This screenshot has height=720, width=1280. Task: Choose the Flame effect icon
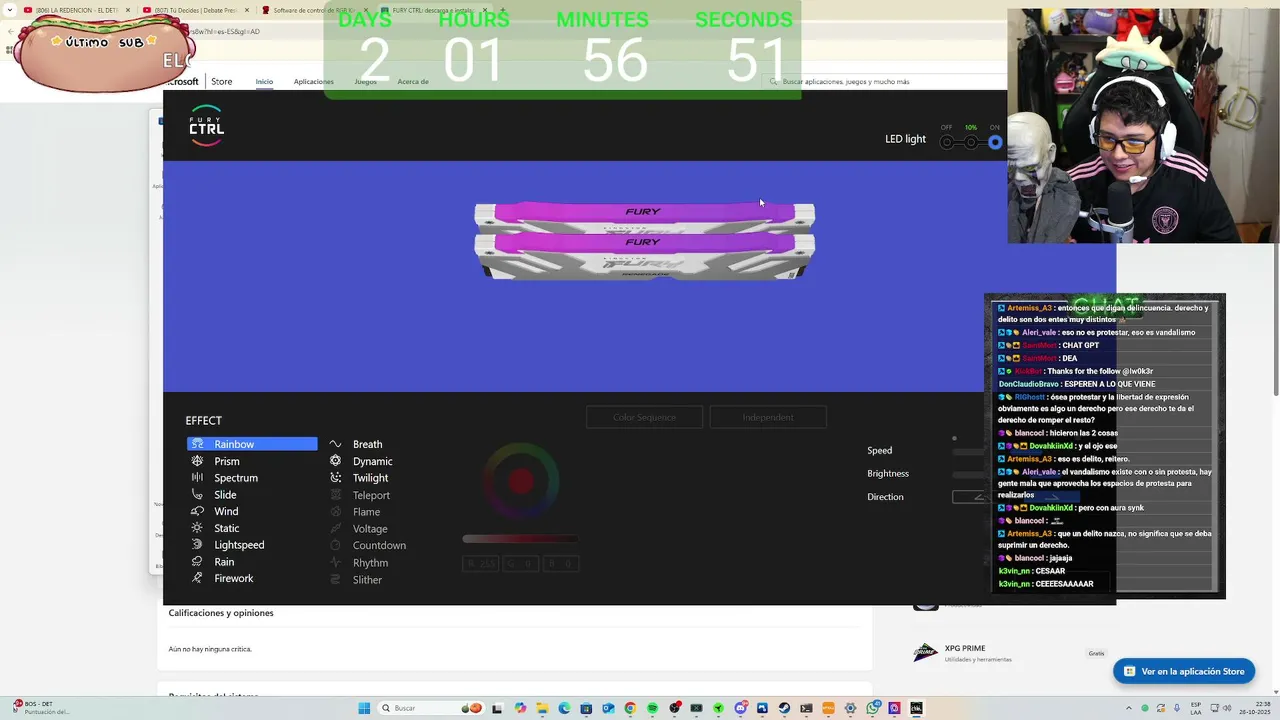tap(335, 512)
